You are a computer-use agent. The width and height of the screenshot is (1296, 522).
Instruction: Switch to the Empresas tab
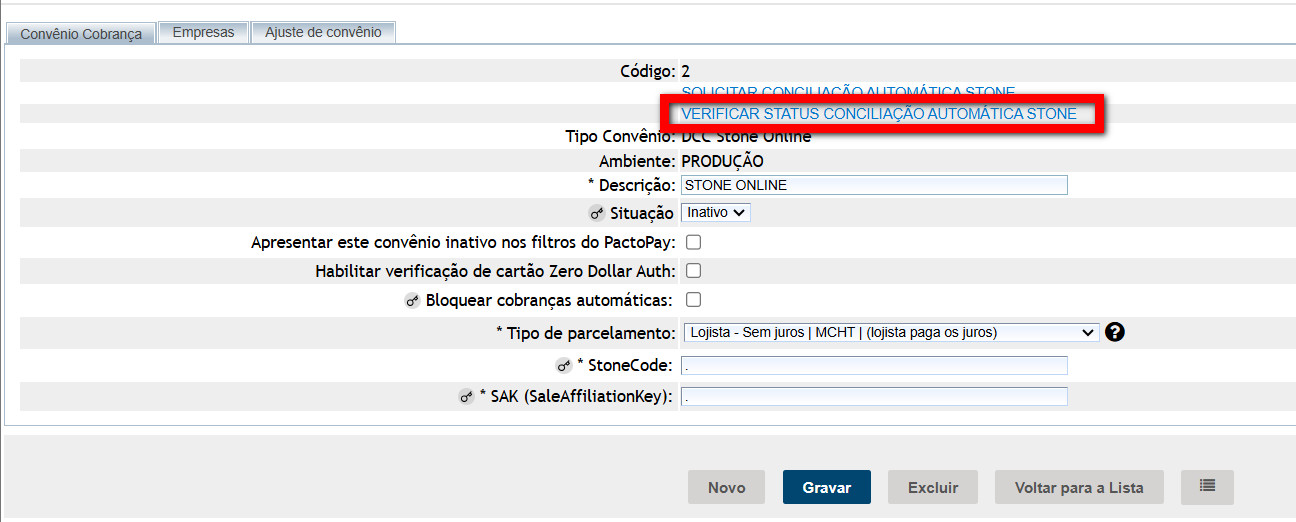point(203,32)
